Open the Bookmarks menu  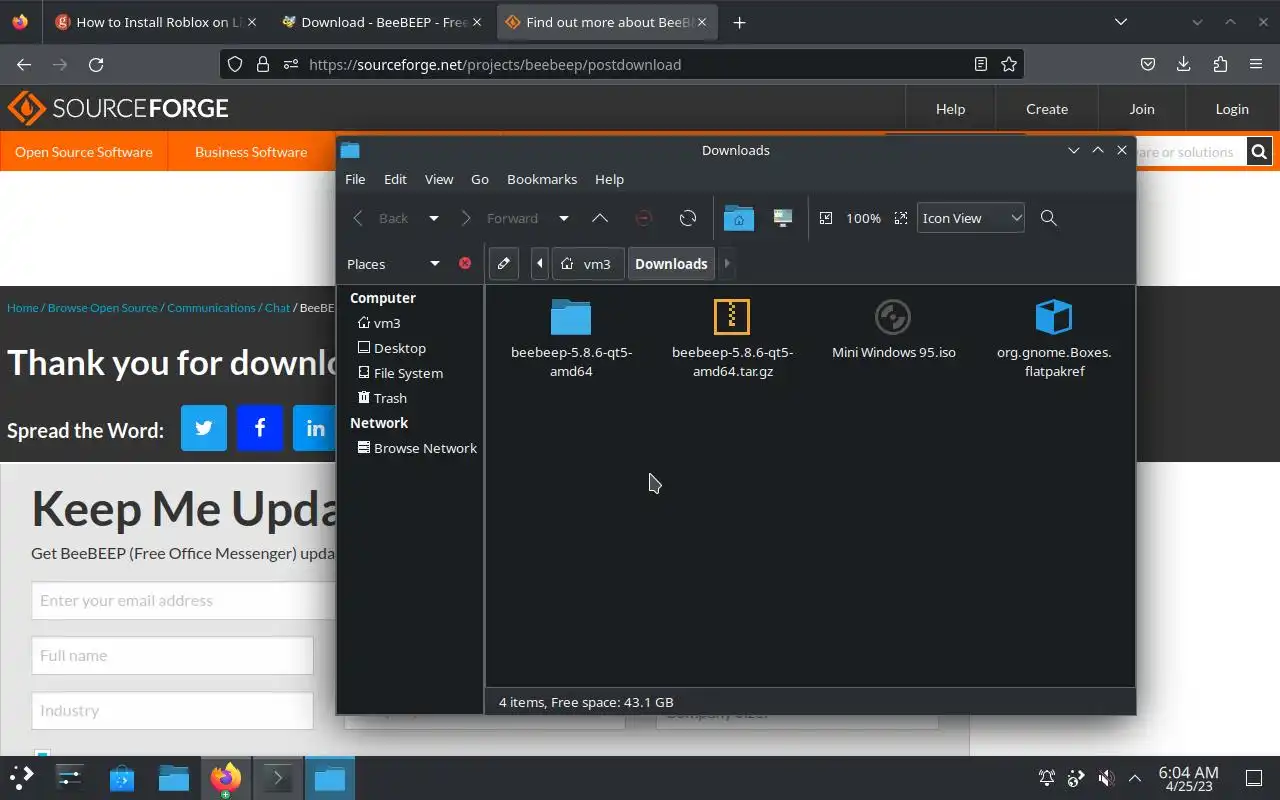(542, 179)
